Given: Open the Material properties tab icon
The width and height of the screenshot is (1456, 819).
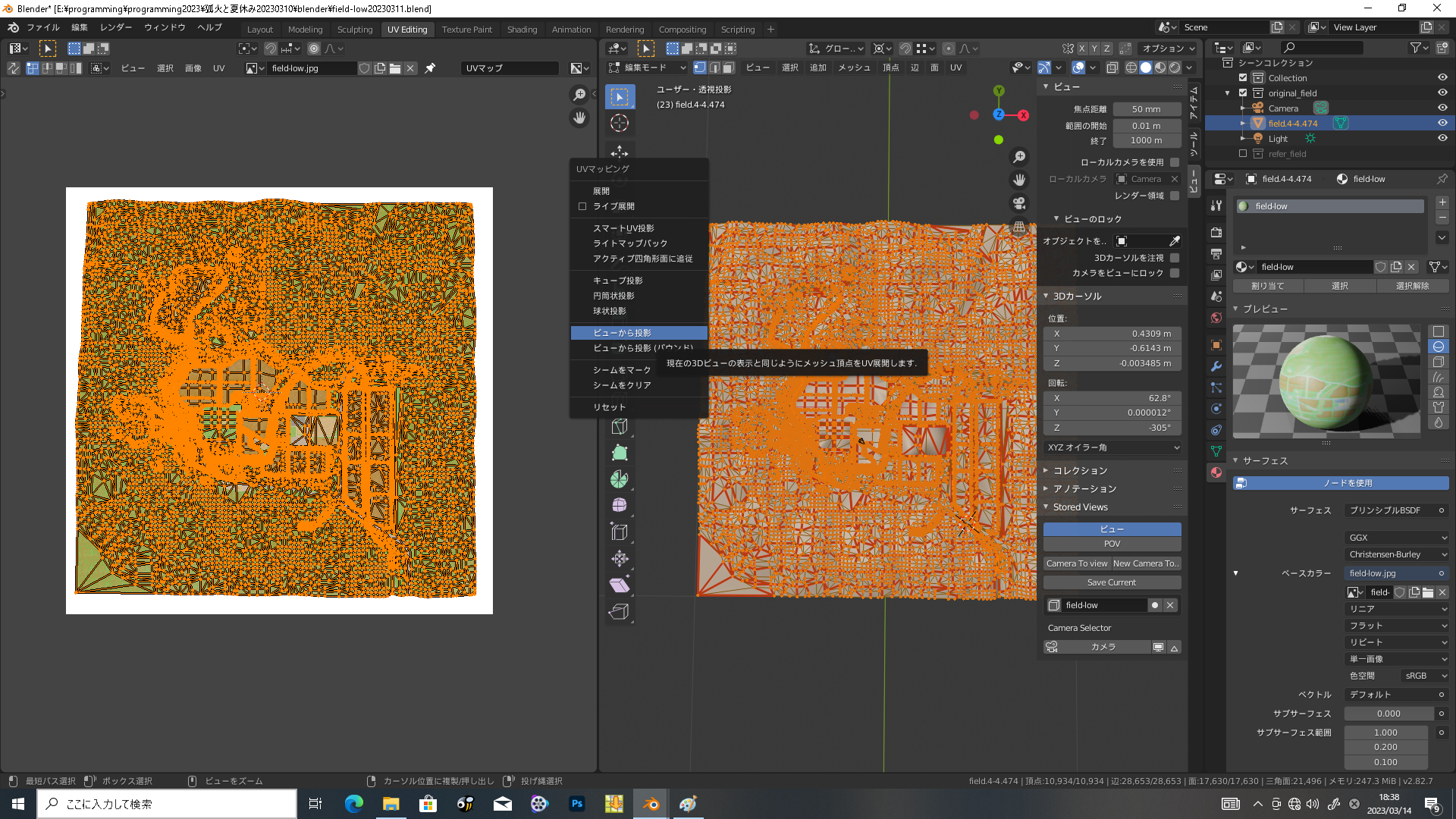Looking at the screenshot, I should pos(1216,472).
